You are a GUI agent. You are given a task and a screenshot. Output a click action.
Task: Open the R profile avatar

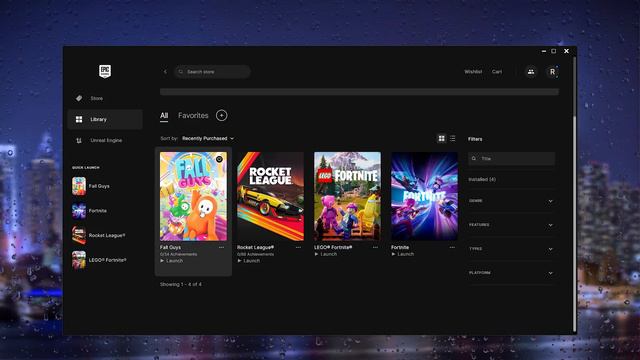pyautogui.click(x=552, y=72)
